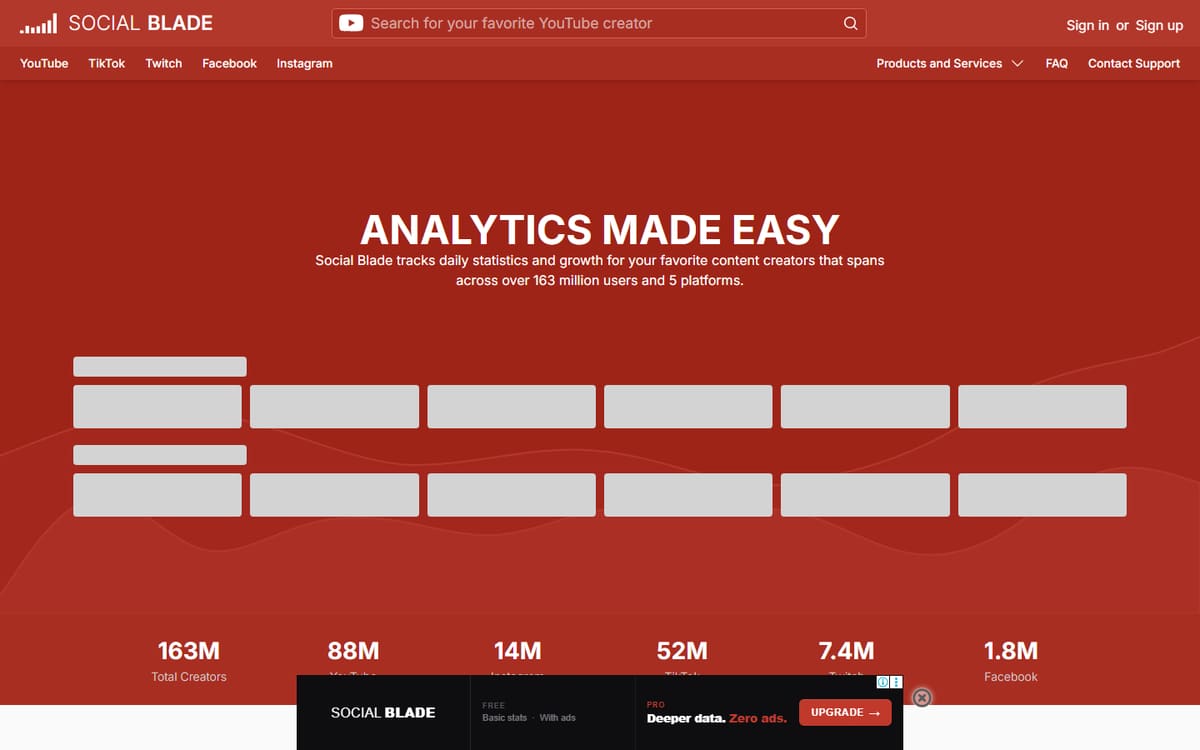1200x750 pixels.
Task: Open the Facebook nav item
Action: [x=229, y=63]
